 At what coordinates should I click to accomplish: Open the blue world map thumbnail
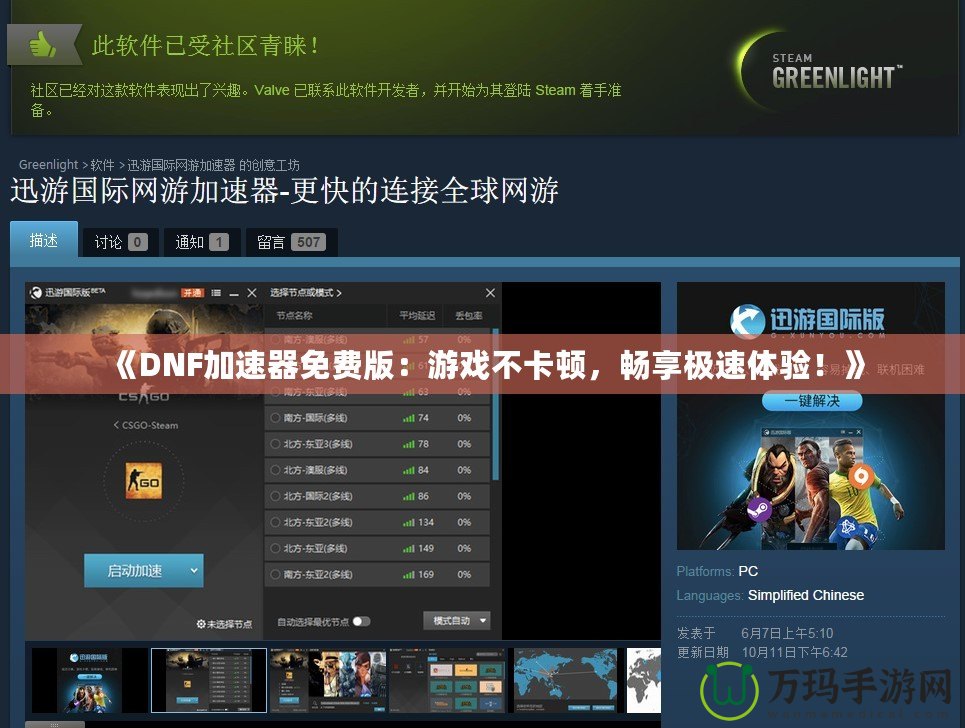566,680
